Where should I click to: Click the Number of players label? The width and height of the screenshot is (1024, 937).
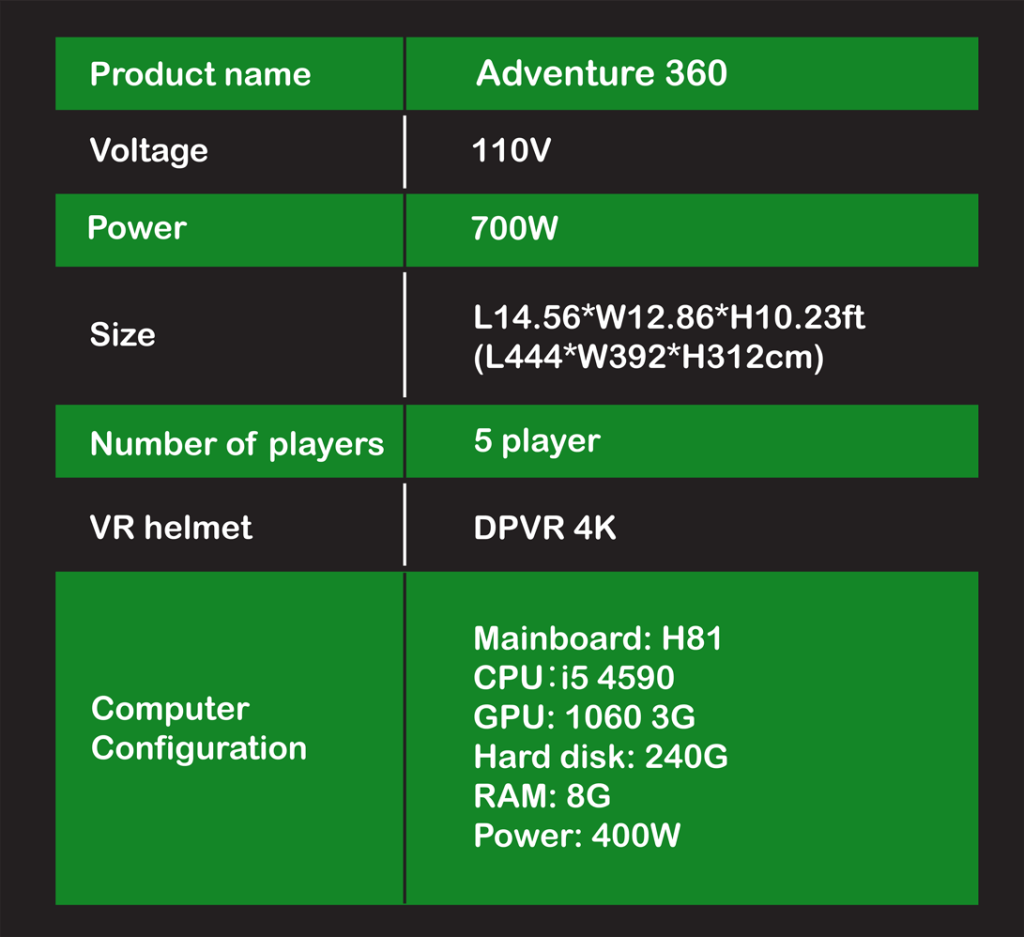tap(237, 444)
